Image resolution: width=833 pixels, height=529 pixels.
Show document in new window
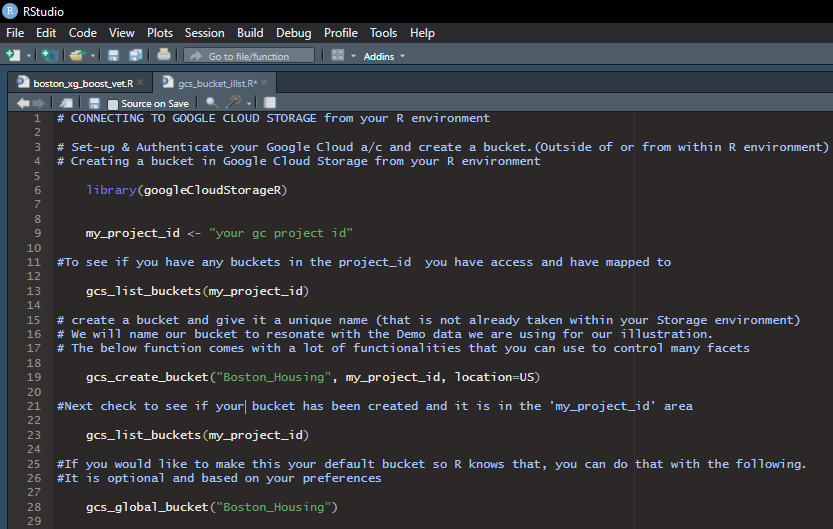click(x=66, y=103)
